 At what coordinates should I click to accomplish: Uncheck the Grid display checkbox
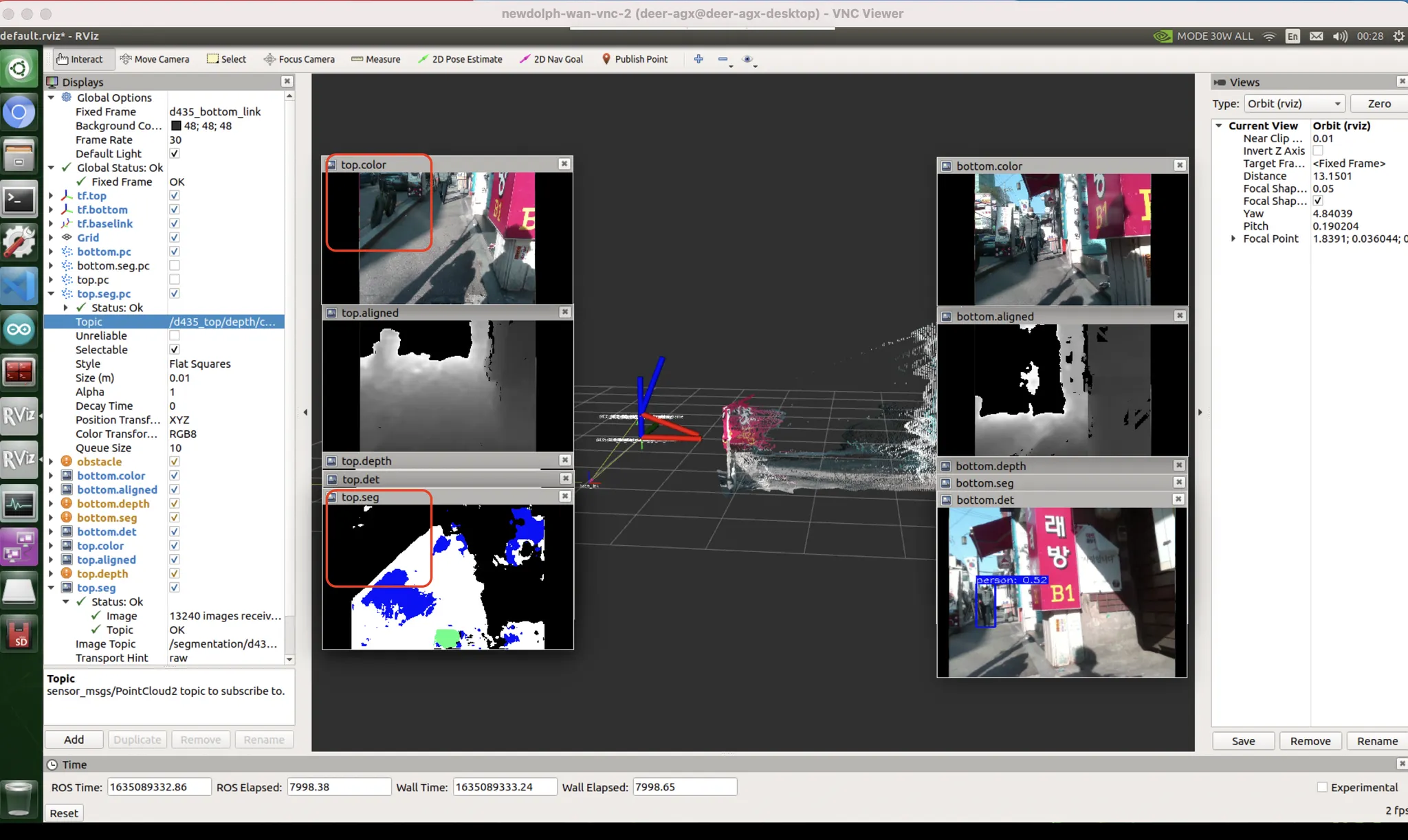point(175,237)
